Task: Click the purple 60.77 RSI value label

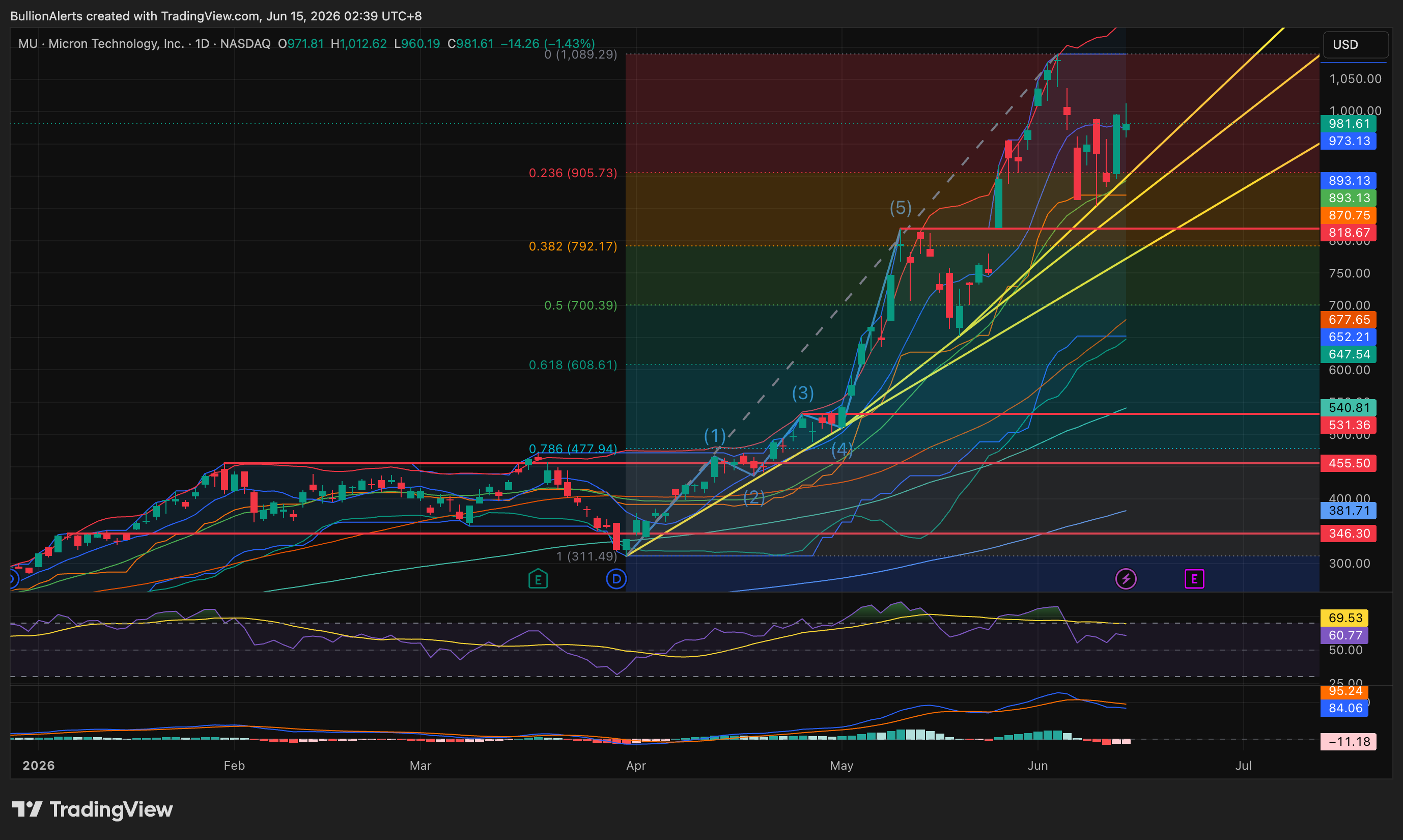Action: (1344, 635)
